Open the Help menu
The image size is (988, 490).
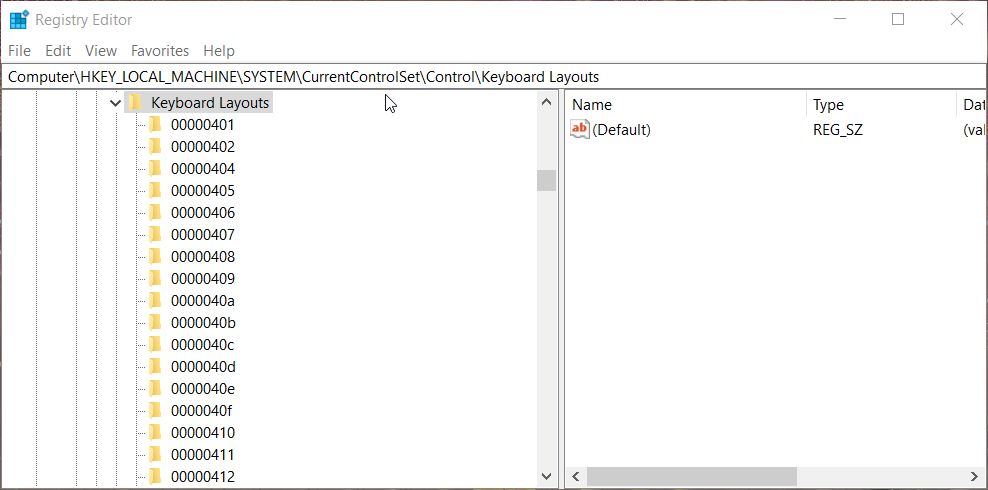[x=219, y=50]
